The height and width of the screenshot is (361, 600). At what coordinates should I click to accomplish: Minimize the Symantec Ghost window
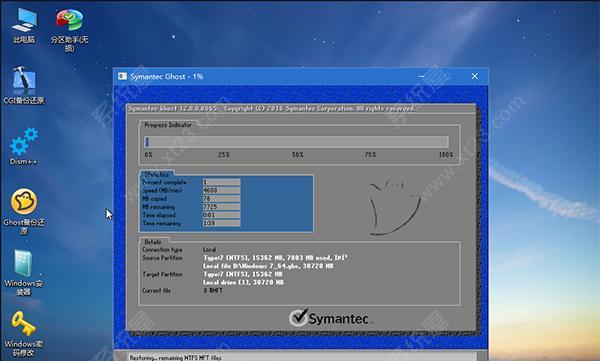point(421,76)
